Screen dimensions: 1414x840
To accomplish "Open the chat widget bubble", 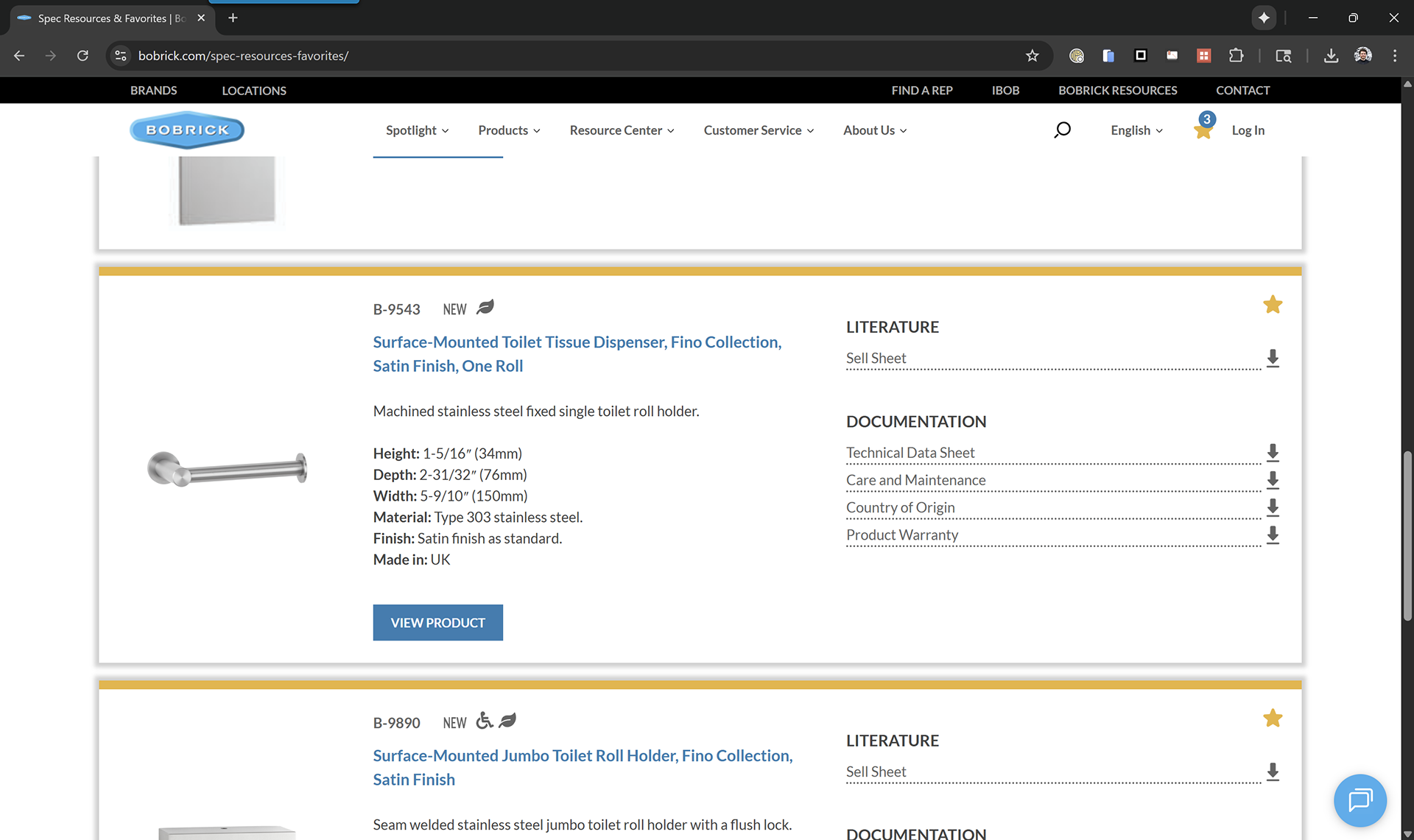I will coord(1360,800).
